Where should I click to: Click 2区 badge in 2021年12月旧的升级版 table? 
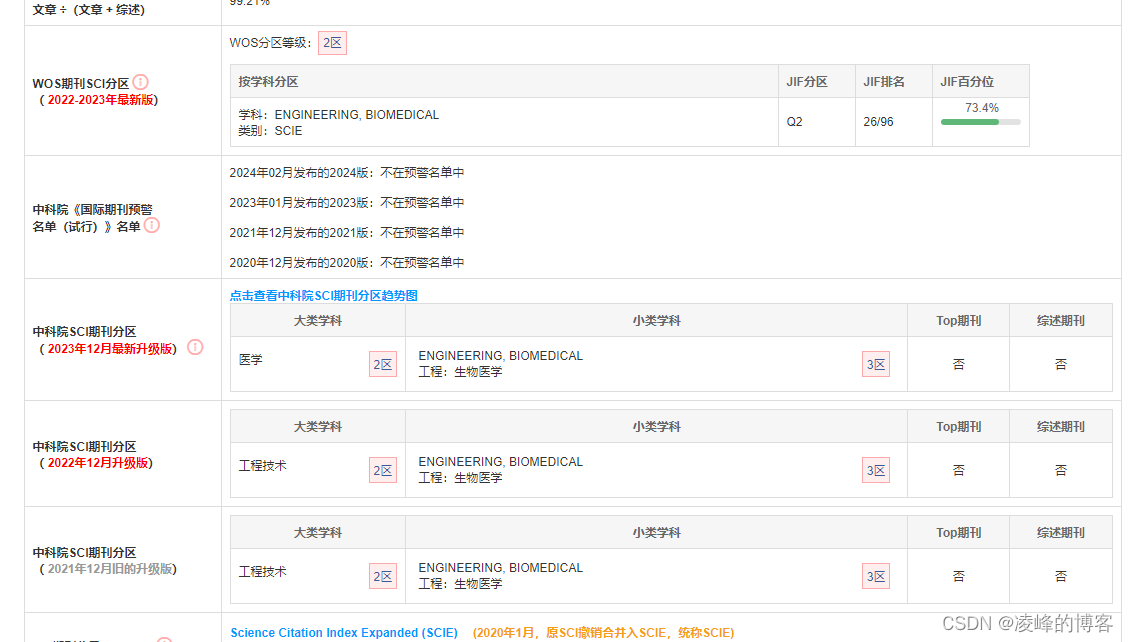point(383,576)
